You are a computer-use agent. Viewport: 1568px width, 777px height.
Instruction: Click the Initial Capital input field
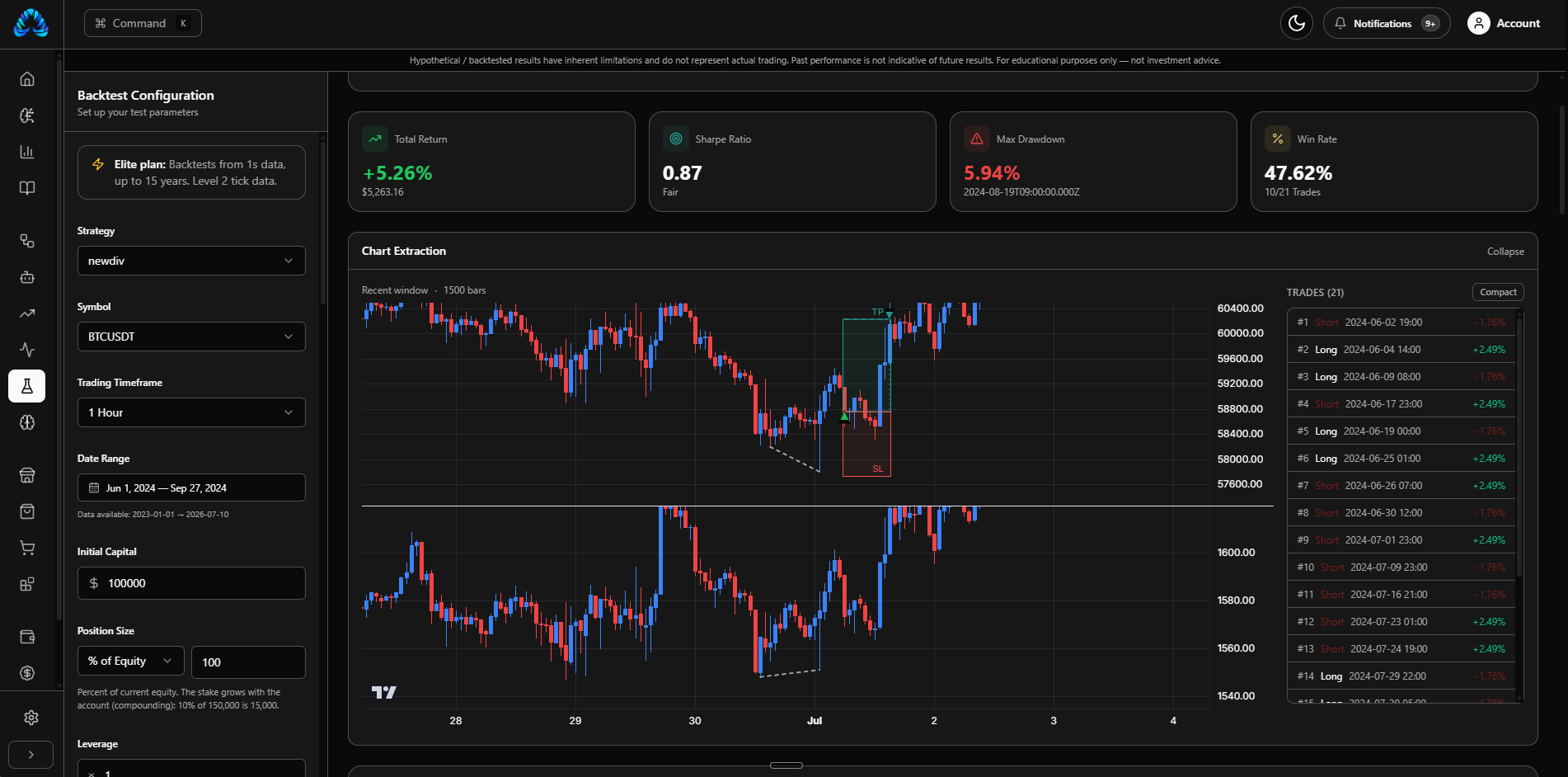pyautogui.click(x=191, y=583)
